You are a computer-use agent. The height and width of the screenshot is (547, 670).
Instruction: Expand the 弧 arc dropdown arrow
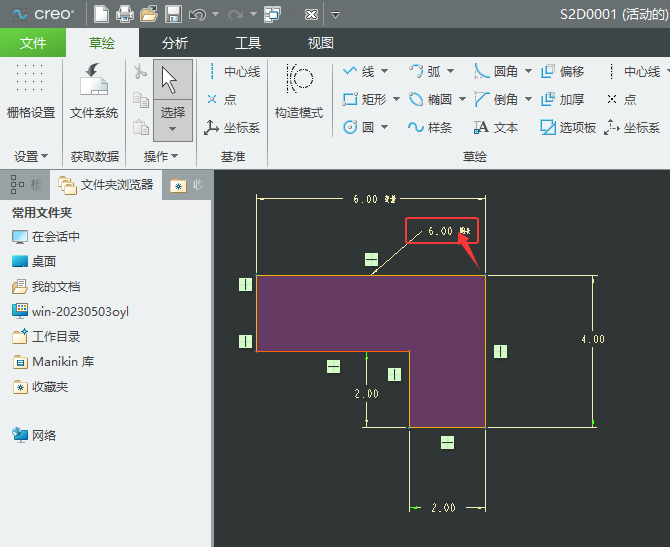click(450, 71)
